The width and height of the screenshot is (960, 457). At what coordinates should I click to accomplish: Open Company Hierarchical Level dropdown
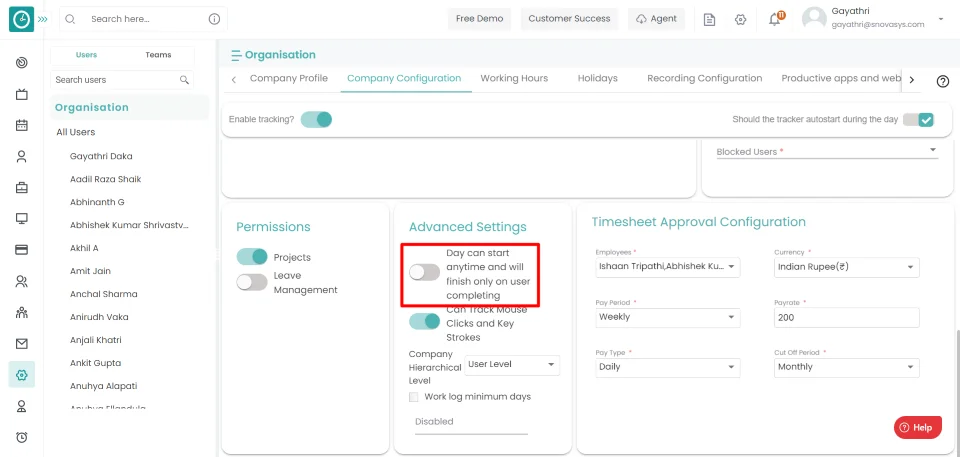[512, 365]
